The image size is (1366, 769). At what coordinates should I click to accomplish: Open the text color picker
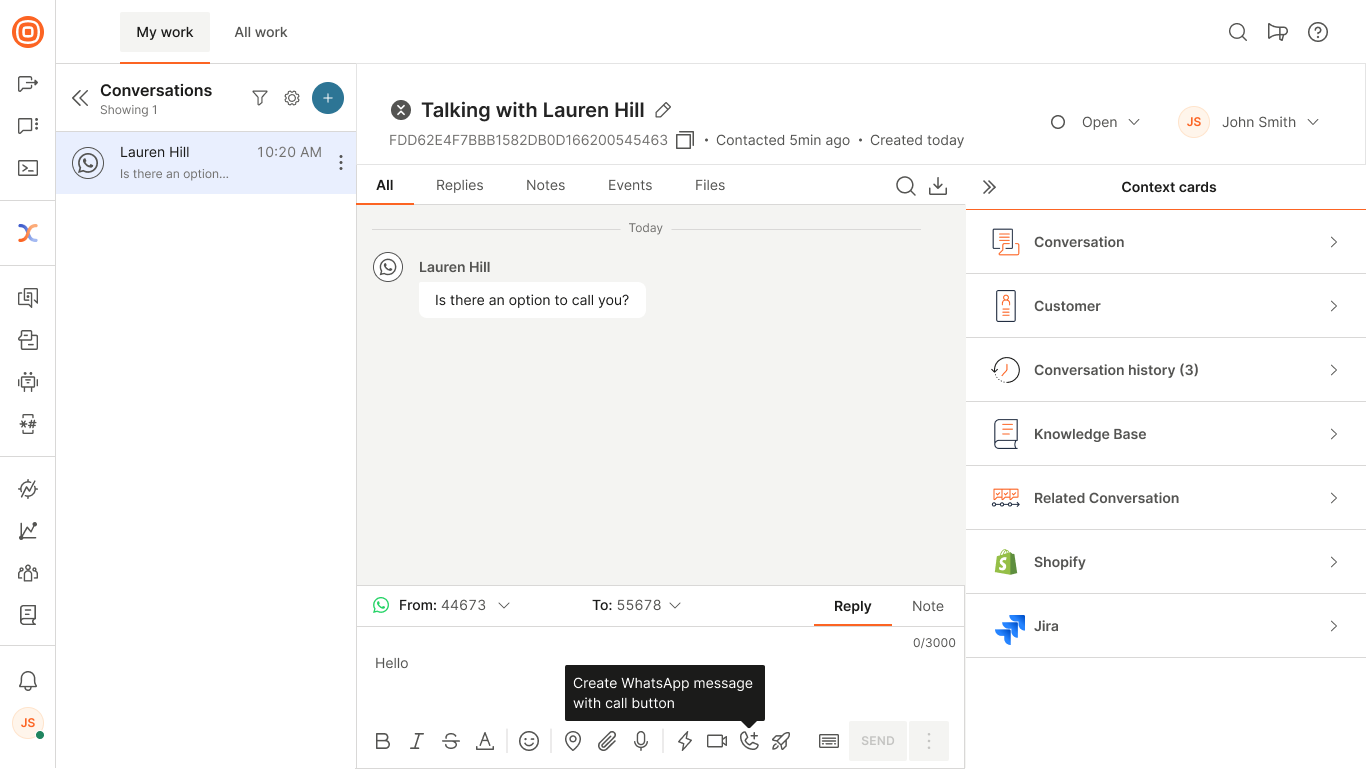click(485, 741)
